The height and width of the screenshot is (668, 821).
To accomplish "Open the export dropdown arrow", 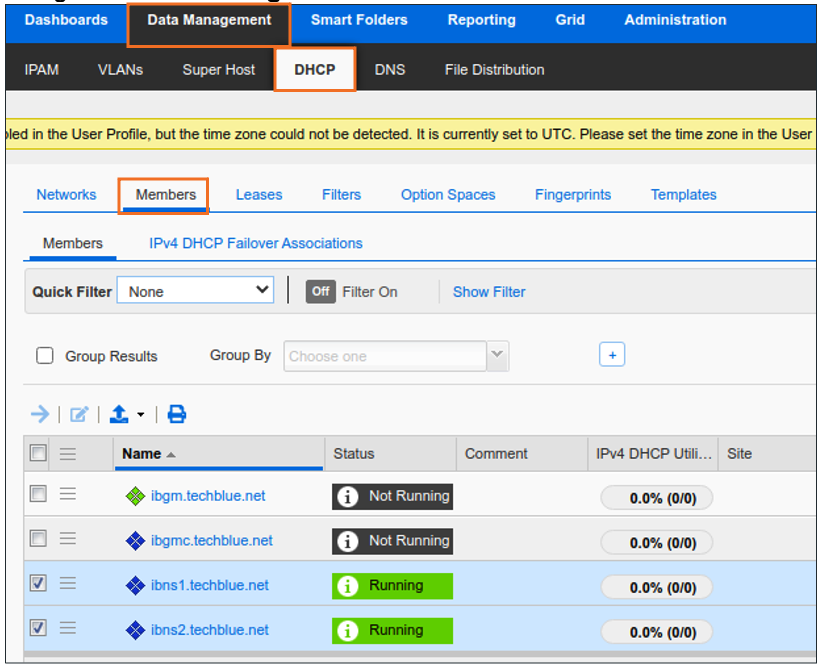I will (x=141, y=415).
